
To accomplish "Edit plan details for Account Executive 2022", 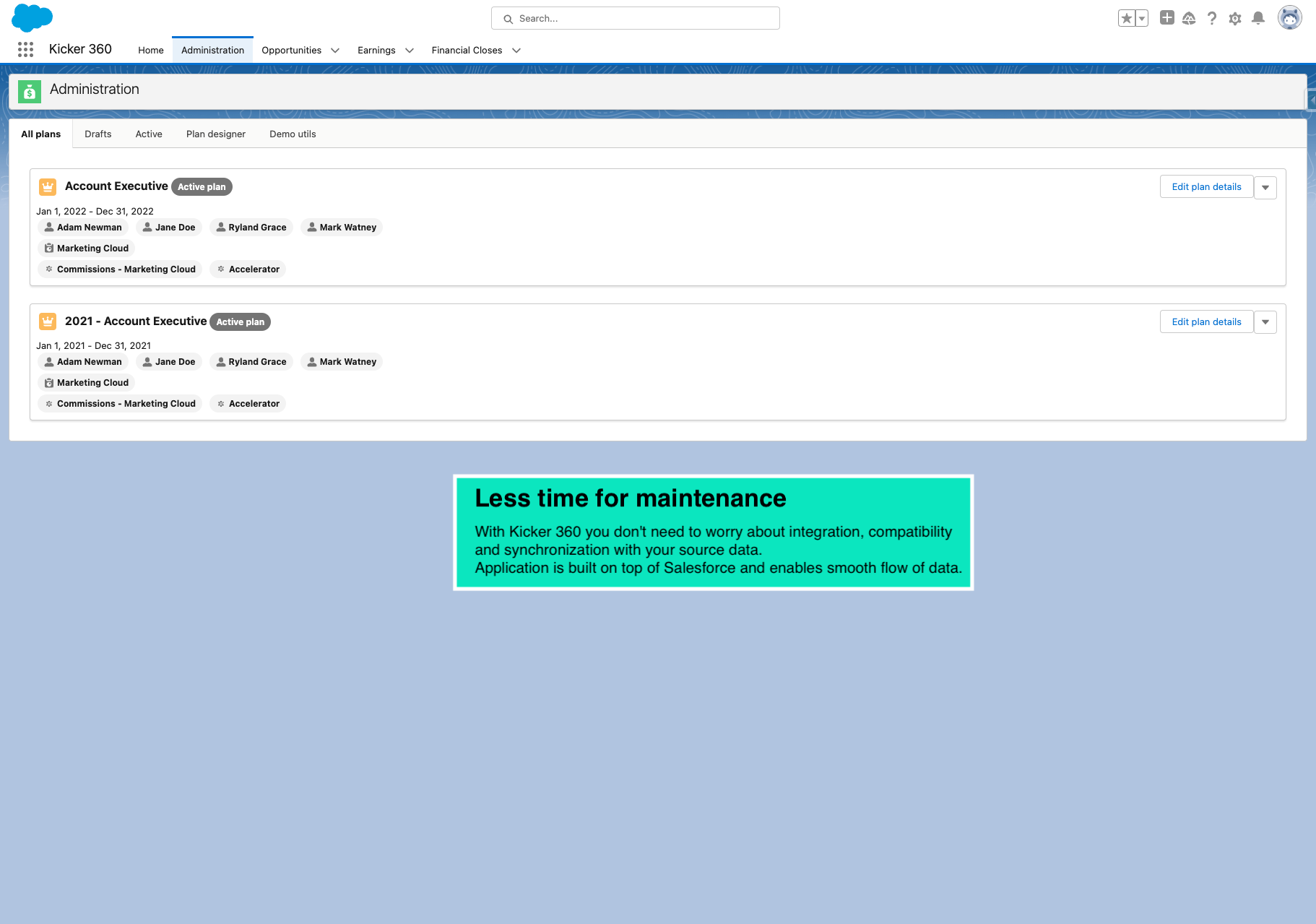I will [x=1207, y=187].
